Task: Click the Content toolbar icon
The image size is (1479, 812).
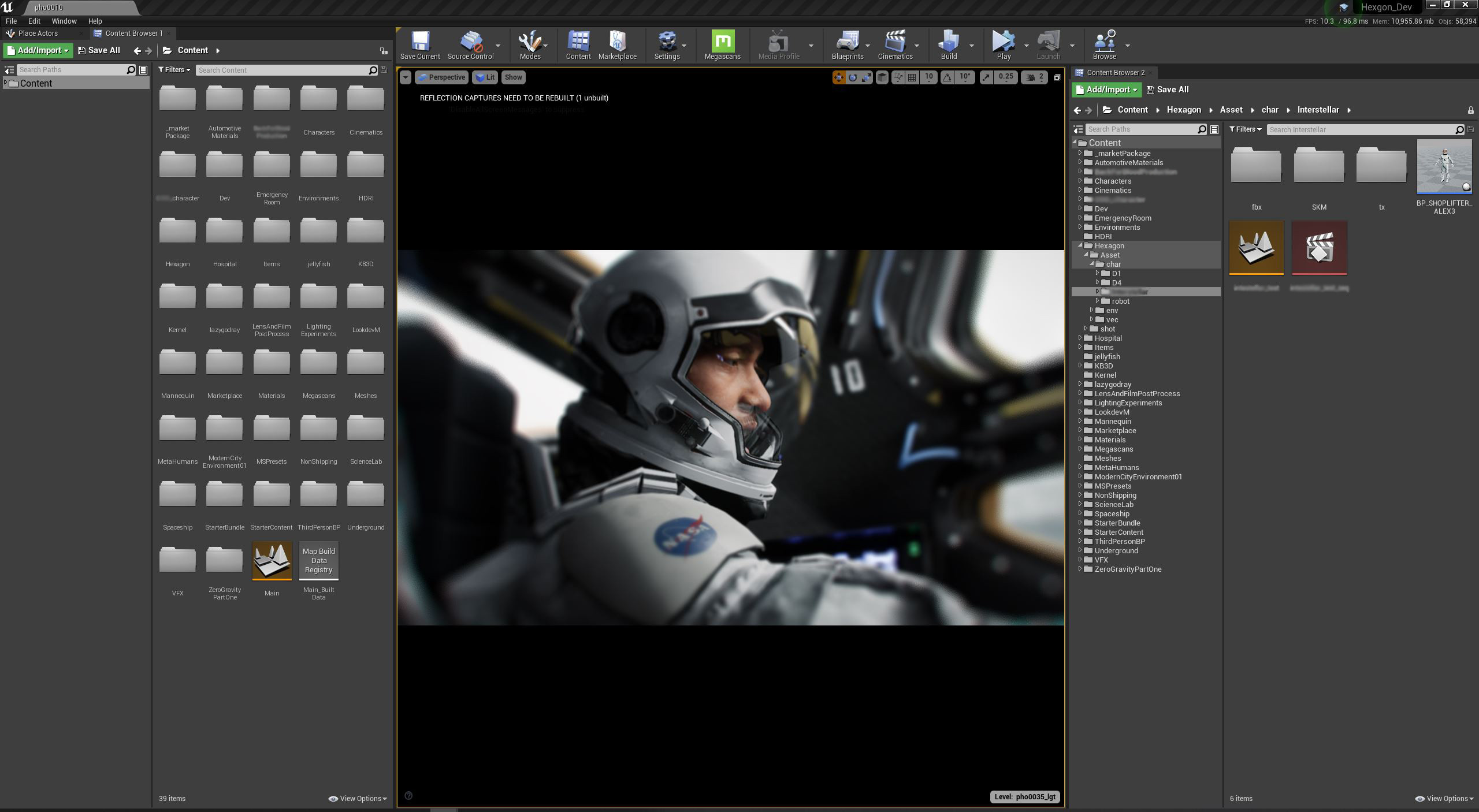Action: tap(578, 45)
